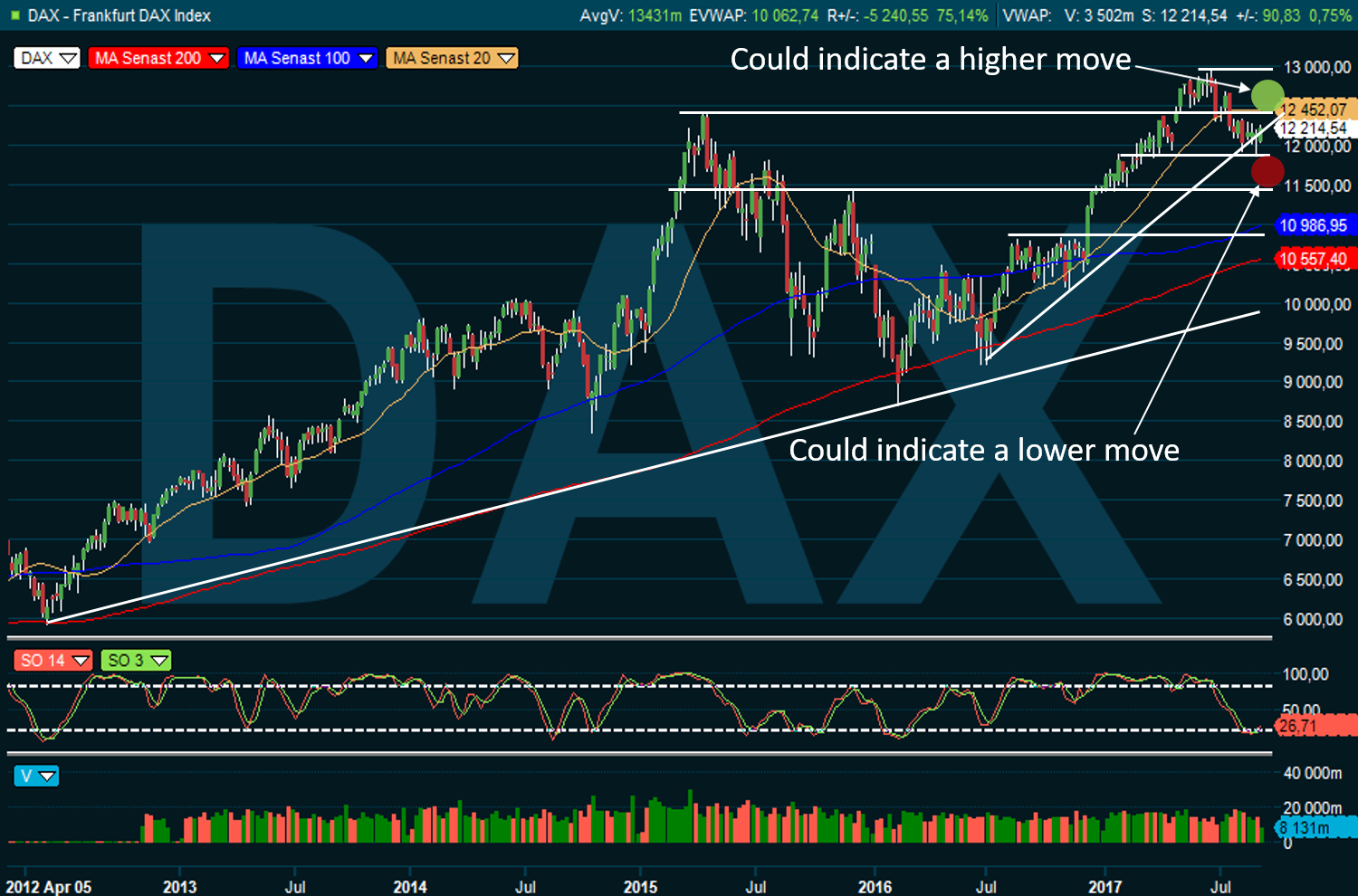Click the 2012 Apr 05 start date
This screenshot has height=896, width=1358.
point(49,886)
